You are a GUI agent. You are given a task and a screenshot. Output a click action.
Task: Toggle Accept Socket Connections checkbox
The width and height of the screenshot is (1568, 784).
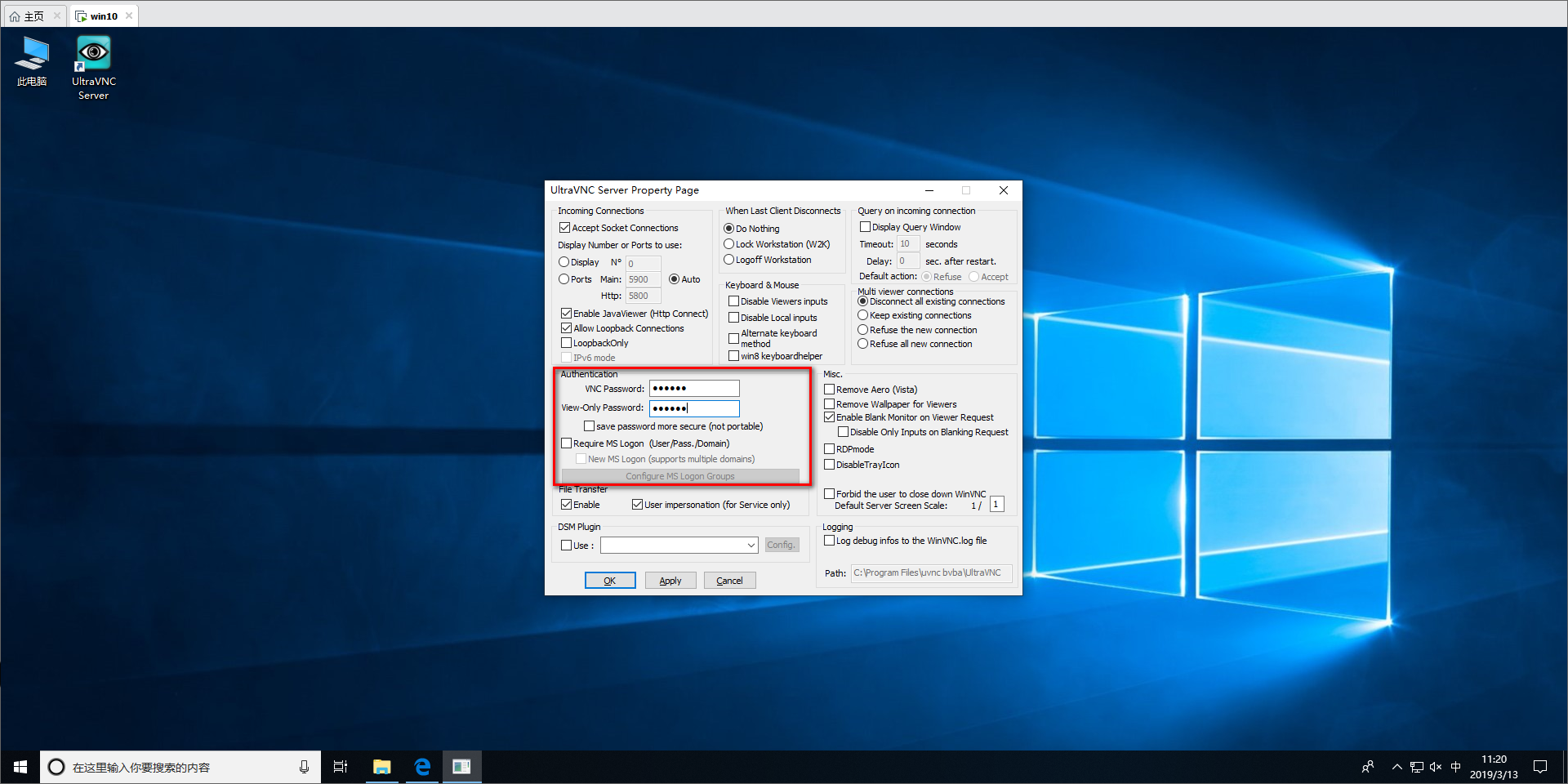(x=564, y=228)
